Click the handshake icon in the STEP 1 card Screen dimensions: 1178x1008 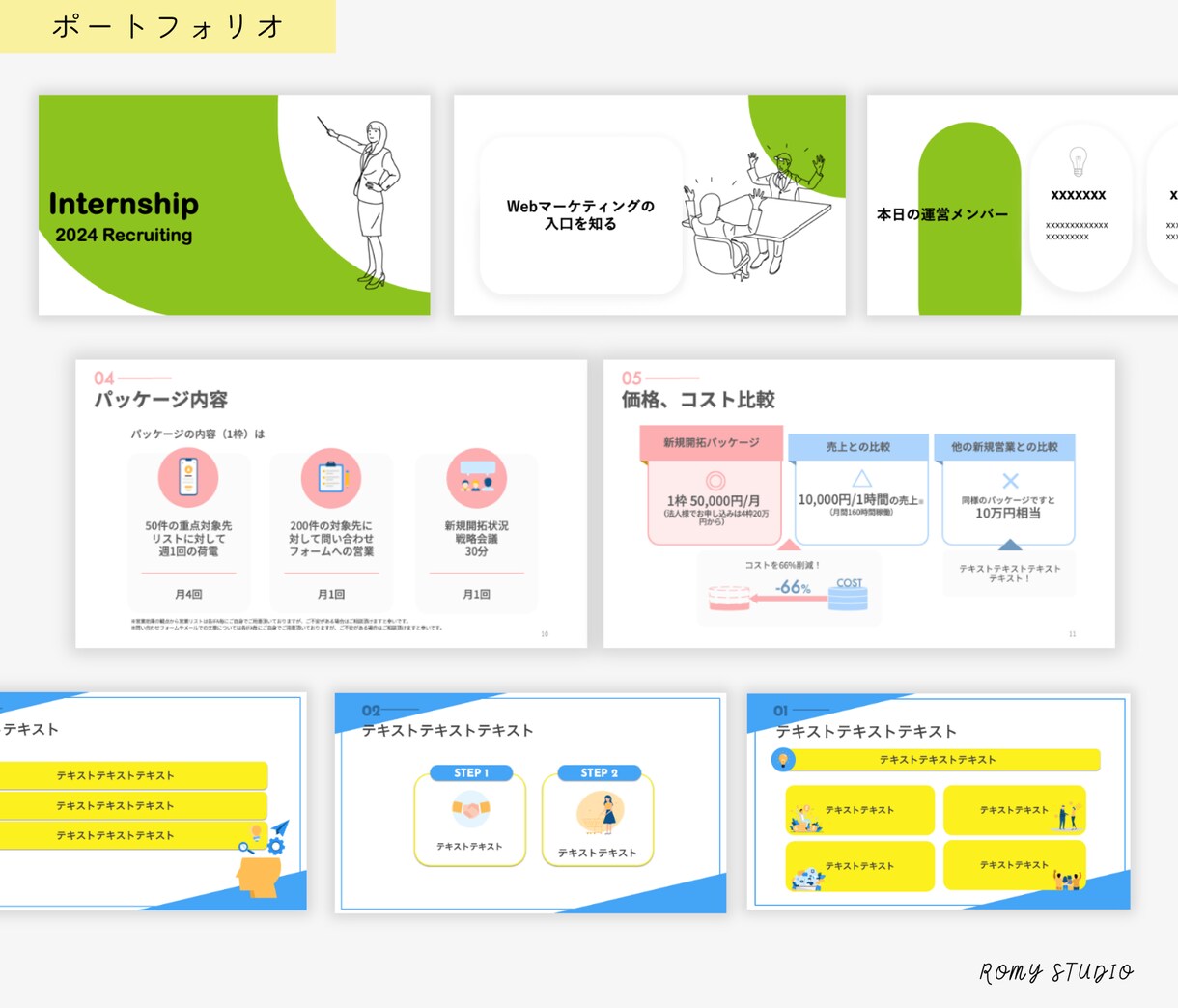click(x=471, y=809)
